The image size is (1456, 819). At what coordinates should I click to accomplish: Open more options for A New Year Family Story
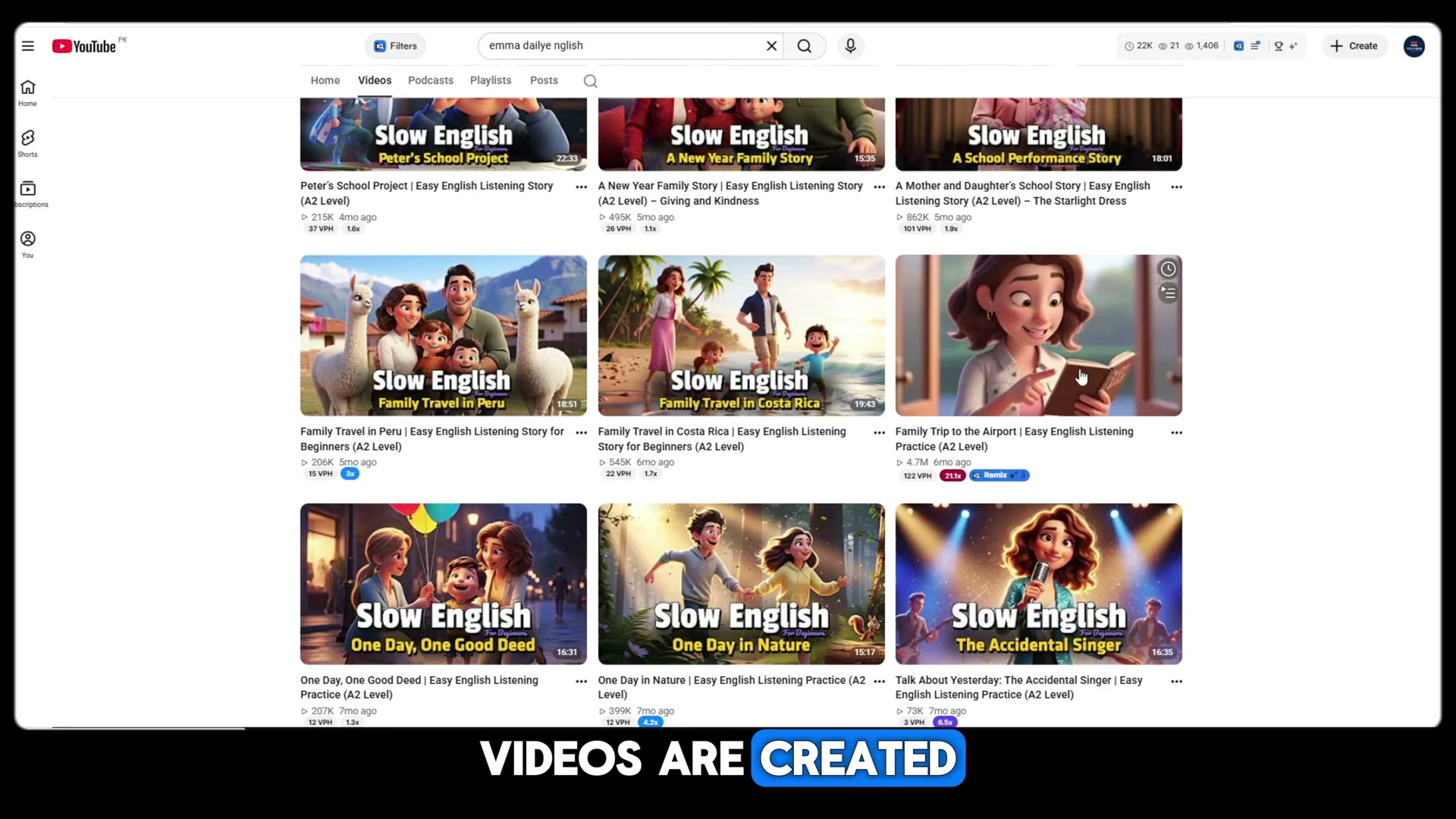[x=880, y=187]
